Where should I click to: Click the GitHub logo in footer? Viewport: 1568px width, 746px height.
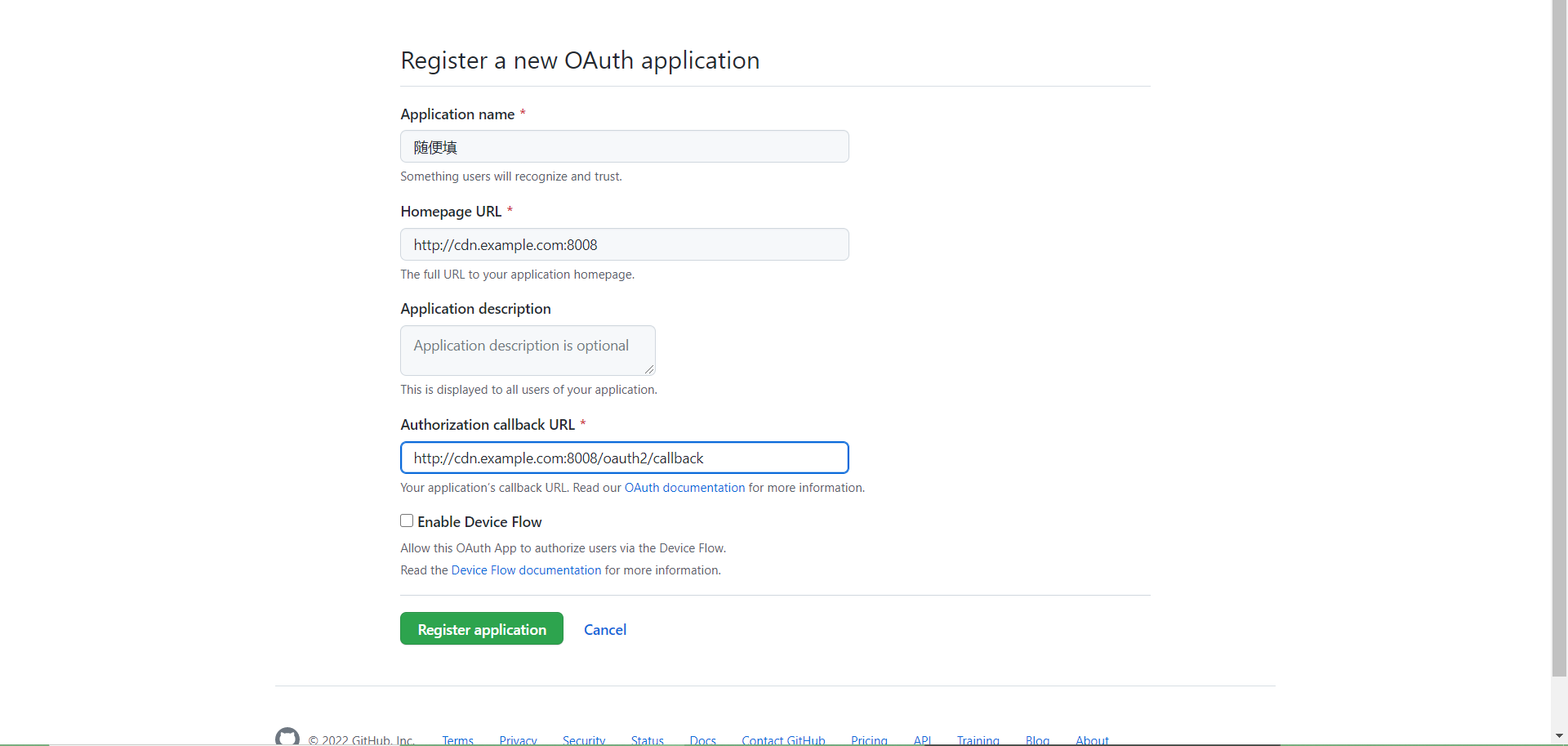pos(287,737)
